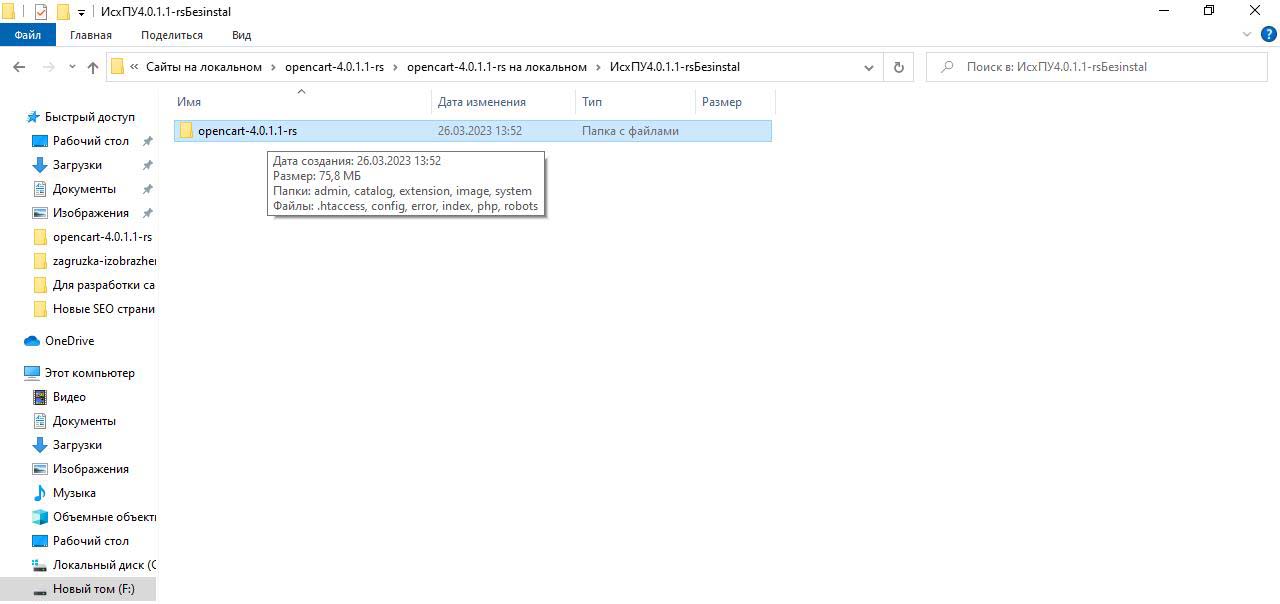The image size is (1280, 604).
Task: Open recent locations dropdown arrow
Action: coord(72,67)
